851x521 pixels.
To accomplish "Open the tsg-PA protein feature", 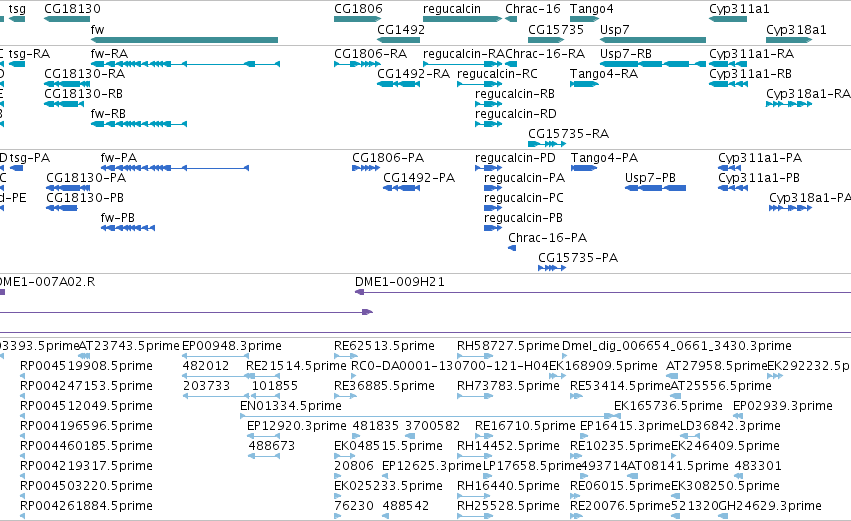I will 16,168.
